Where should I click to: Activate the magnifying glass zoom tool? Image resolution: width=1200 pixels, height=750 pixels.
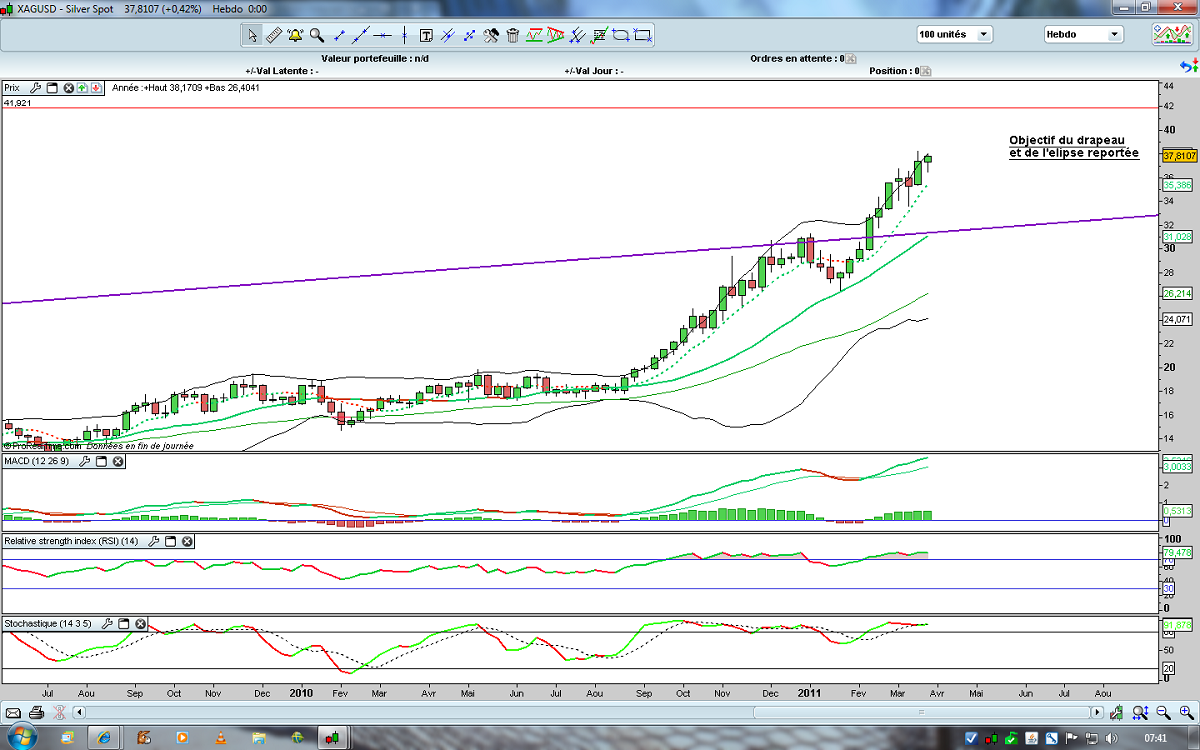pos(317,35)
